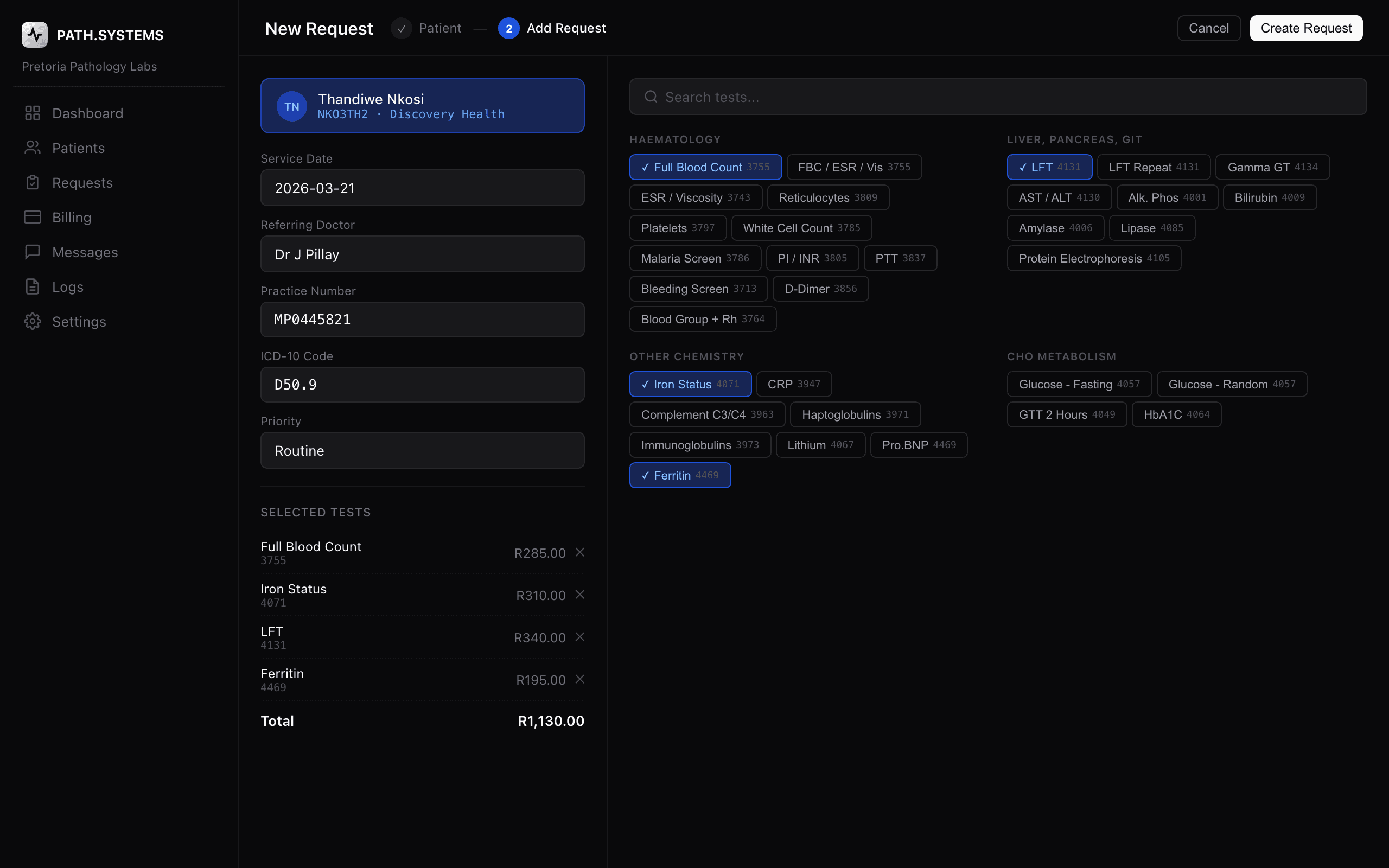Screen dimensions: 1389x868
Task: Switch to the Add Request step
Action: click(x=551, y=28)
